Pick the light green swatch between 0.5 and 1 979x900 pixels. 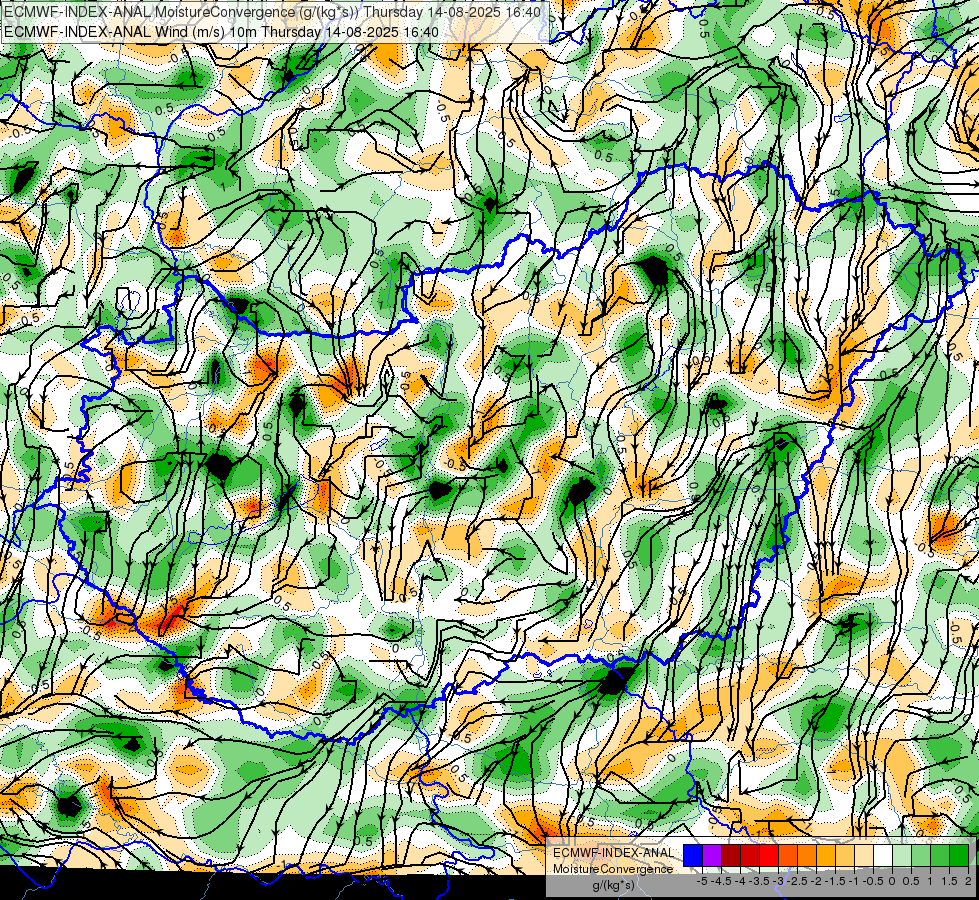coord(921,856)
